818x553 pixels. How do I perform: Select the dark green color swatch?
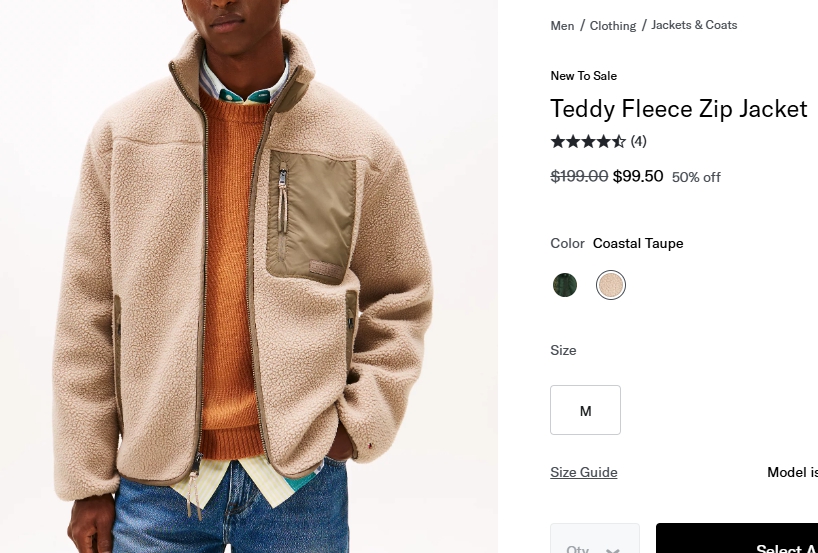coord(565,285)
